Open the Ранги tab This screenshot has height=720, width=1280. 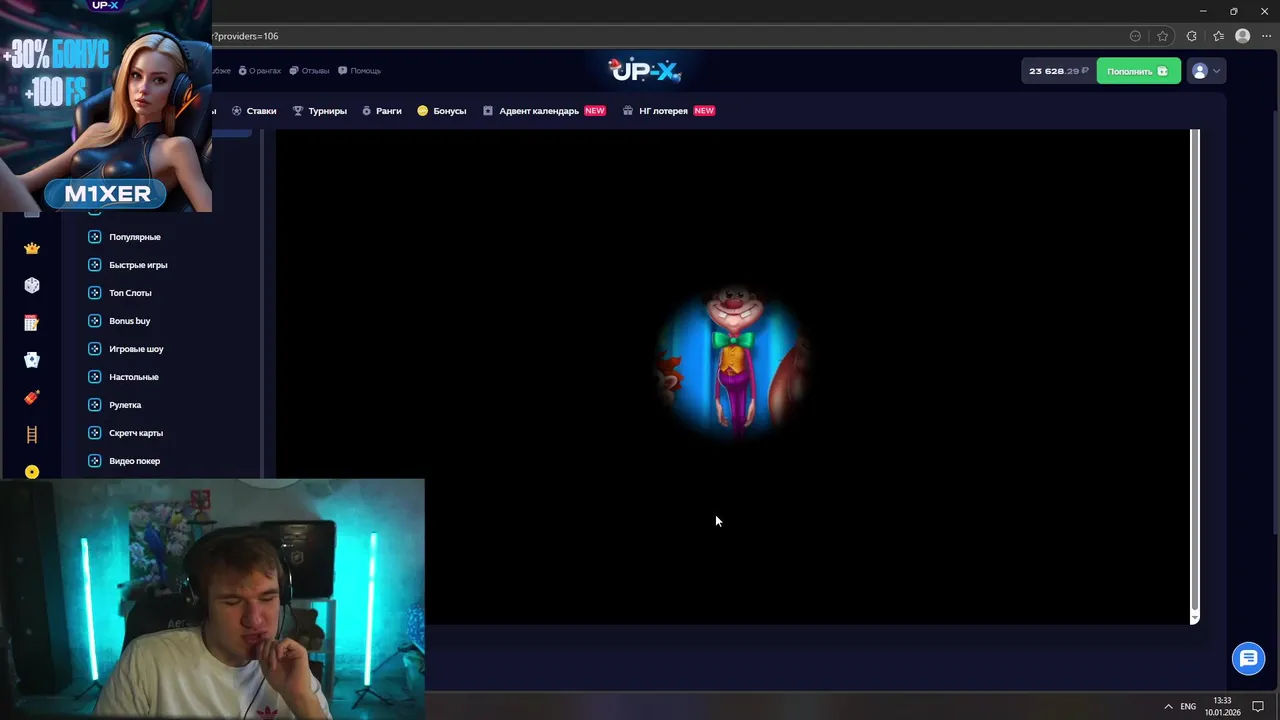[381, 111]
